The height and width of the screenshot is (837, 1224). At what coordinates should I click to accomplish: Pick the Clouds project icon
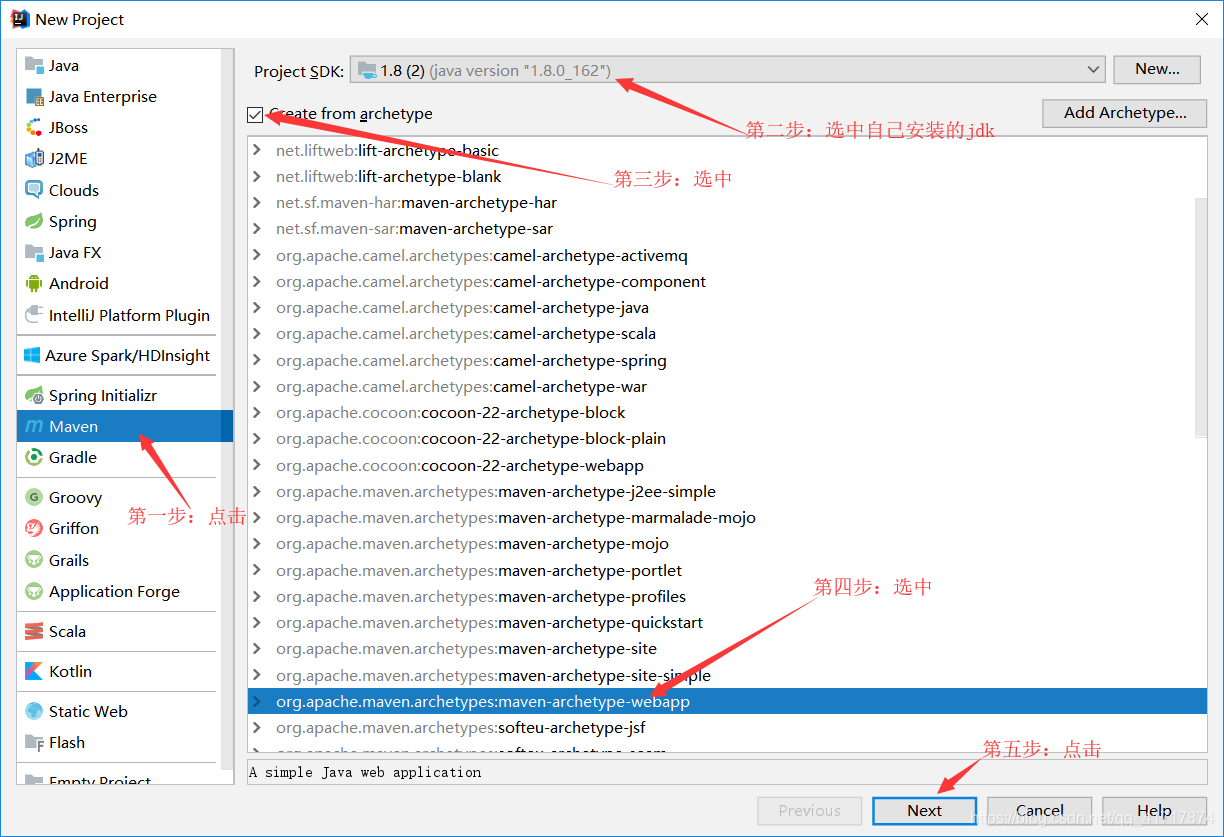coord(34,190)
